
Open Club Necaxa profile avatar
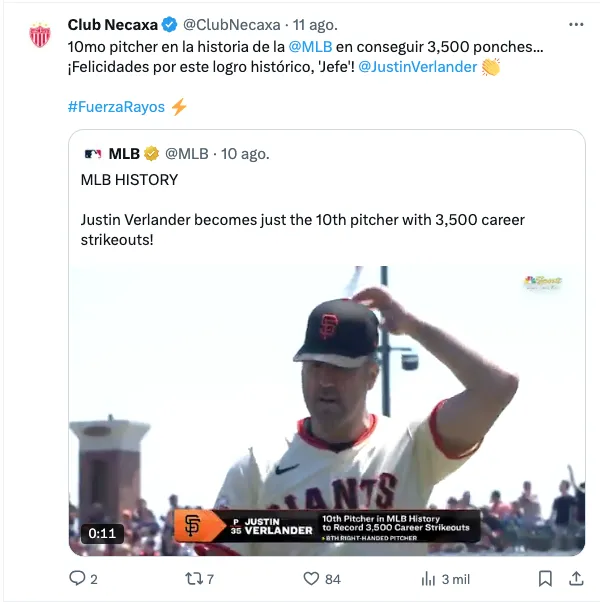[x=40, y=35]
